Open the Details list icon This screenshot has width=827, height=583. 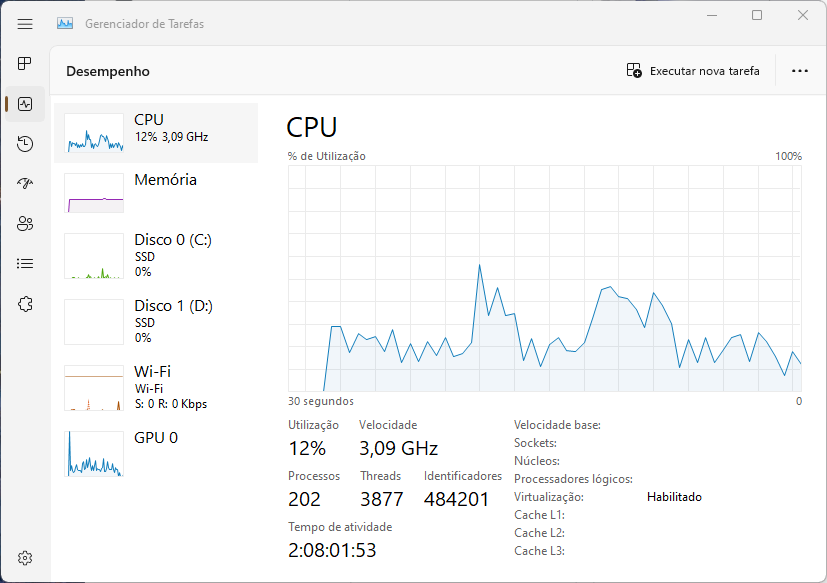pyautogui.click(x=25, y=263)
